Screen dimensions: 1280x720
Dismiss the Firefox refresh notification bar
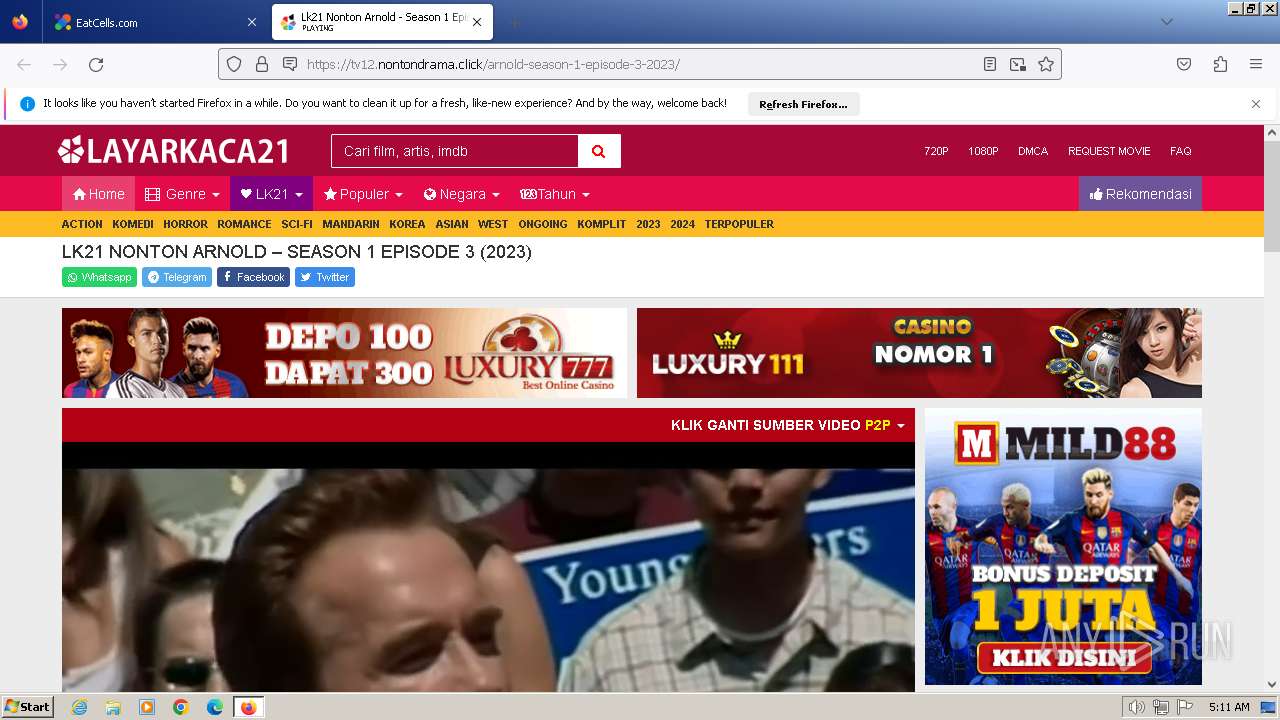(x=1256, y=104)
